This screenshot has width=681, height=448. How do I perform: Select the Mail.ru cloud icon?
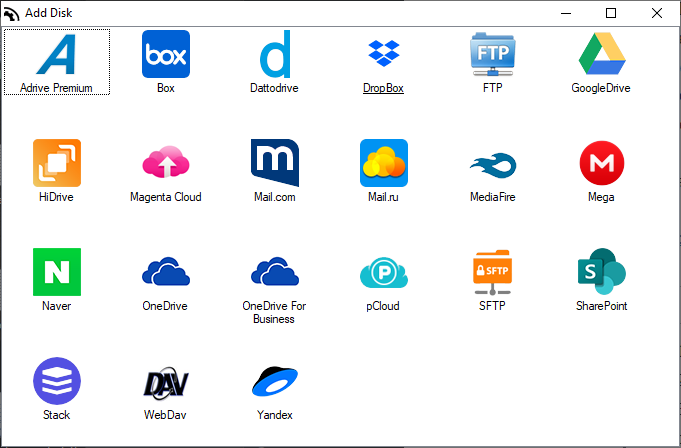pyautogui.click(x=384, y=163)
